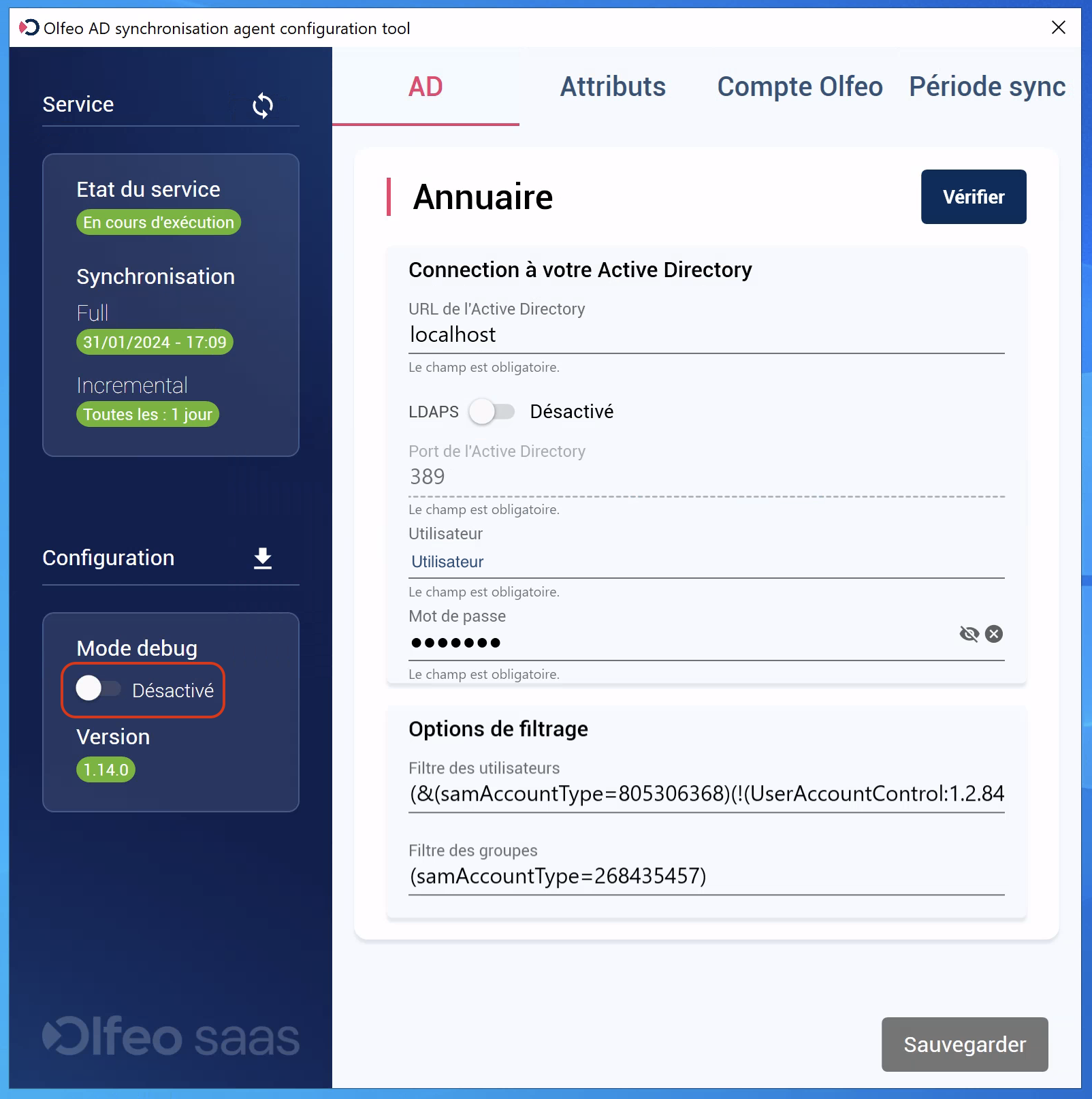Open the Compte Olfeo tab
This screenshot has height=1099, width=1092.
click(799, 87)
